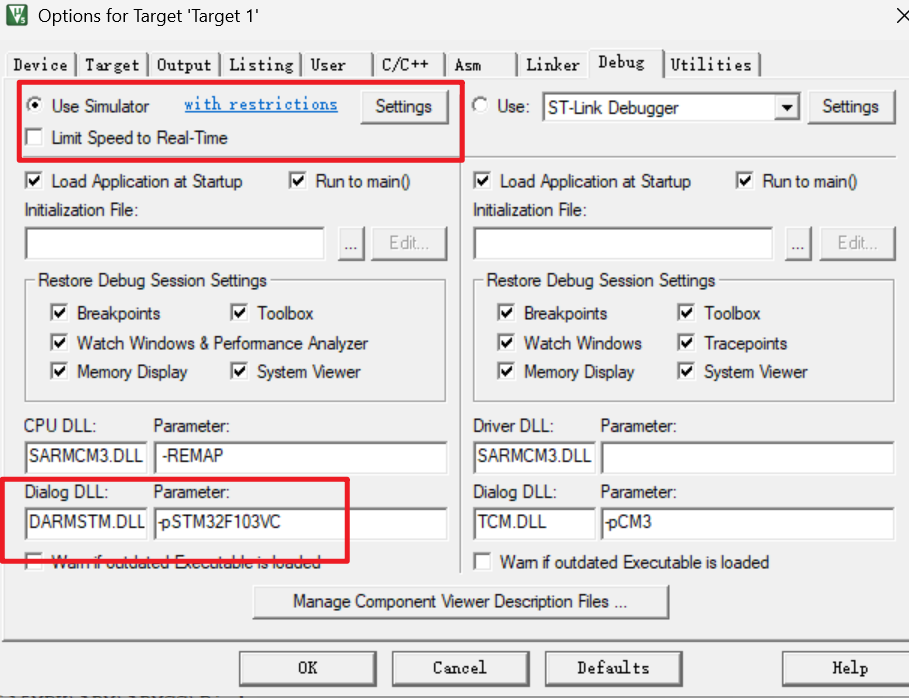The width and height of the screenshot is (909, 698).
Task: Switch to the Target tab
Action: 112,64
